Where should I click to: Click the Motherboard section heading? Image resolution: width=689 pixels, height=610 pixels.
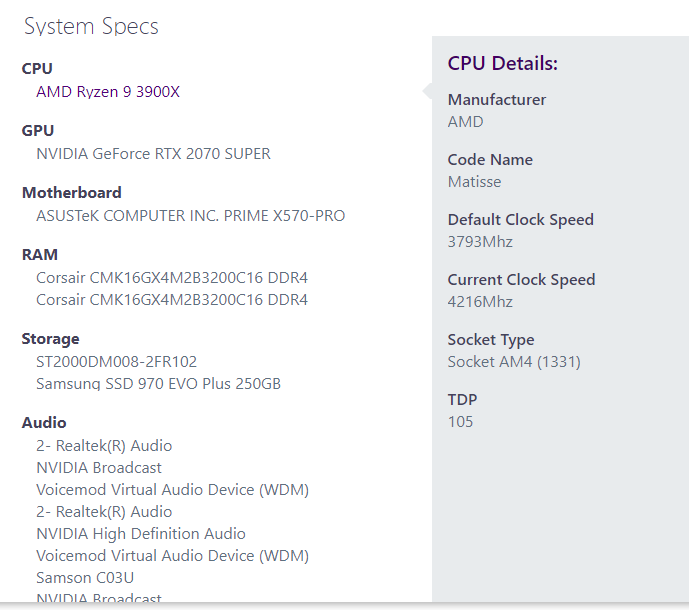[x=72, y=193]
